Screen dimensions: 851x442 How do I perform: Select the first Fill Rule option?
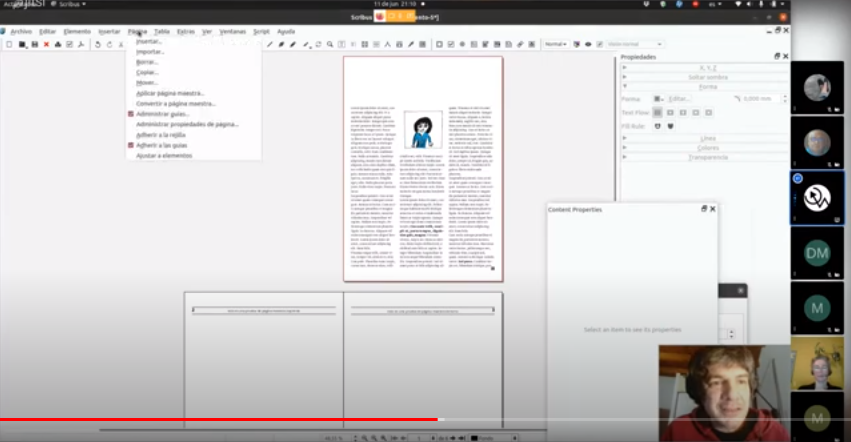click(657, 126)
